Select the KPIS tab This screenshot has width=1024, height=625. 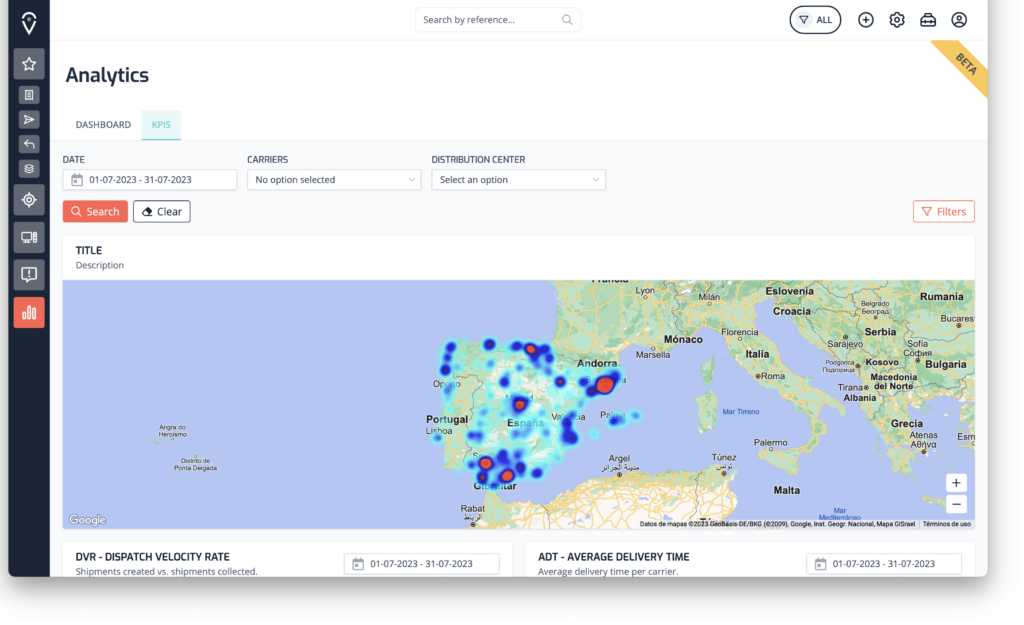[x=161, y=125]
